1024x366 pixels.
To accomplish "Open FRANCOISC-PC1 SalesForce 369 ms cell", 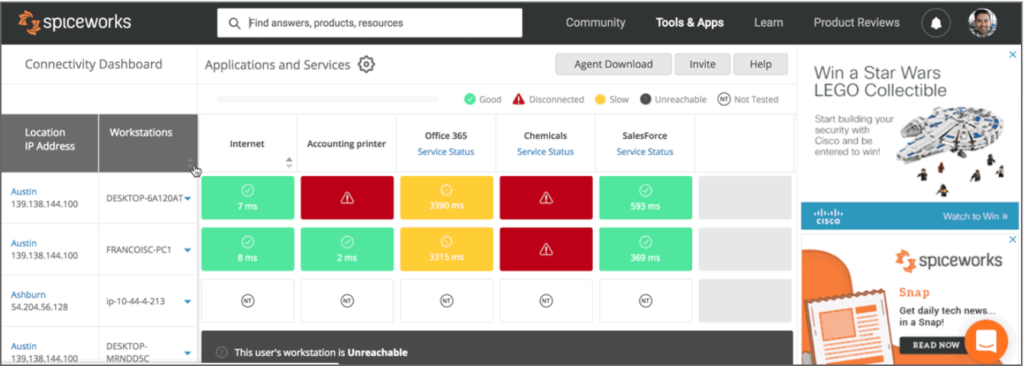I will (645, 249).
